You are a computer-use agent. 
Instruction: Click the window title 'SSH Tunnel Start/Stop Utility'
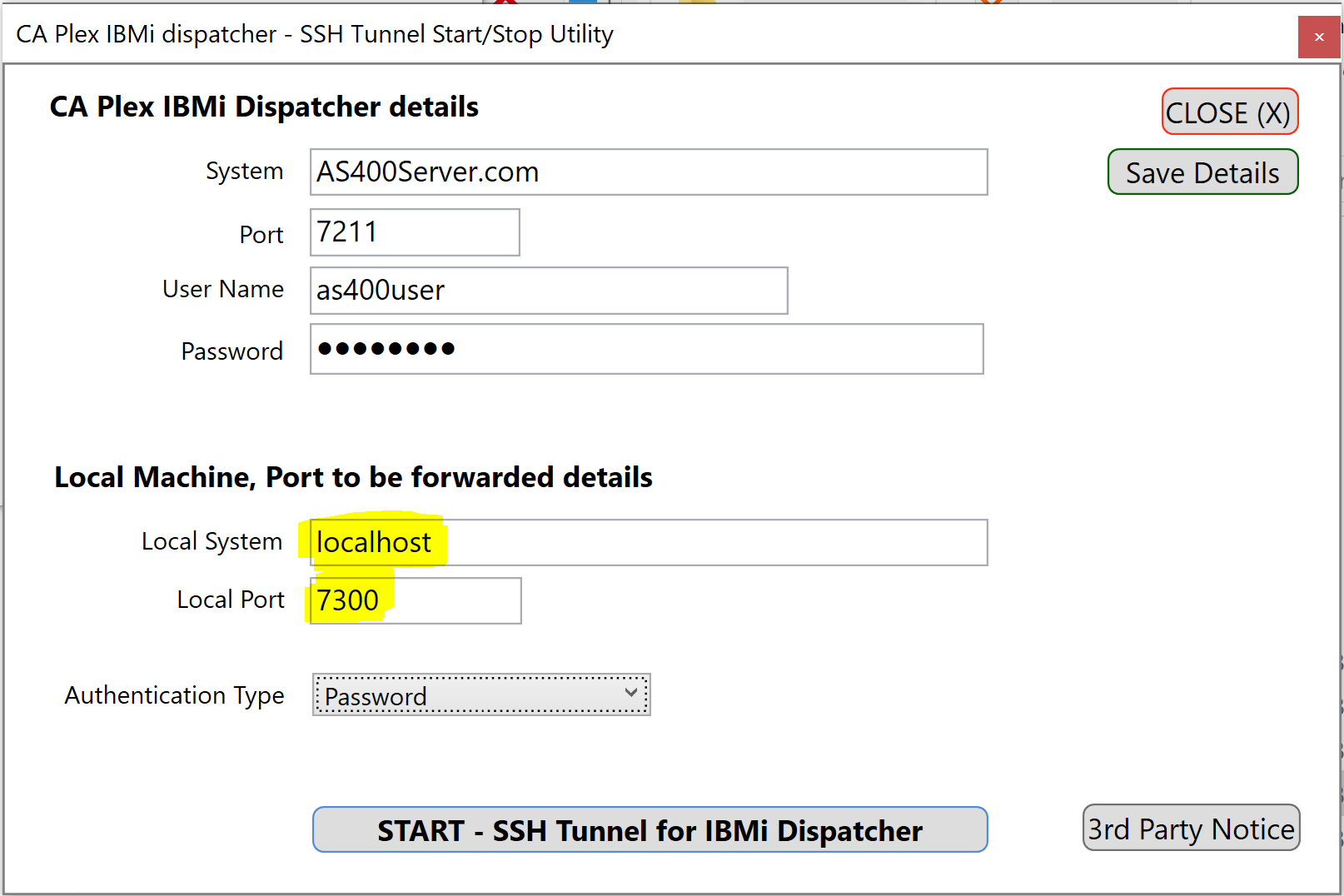point(456,34)
